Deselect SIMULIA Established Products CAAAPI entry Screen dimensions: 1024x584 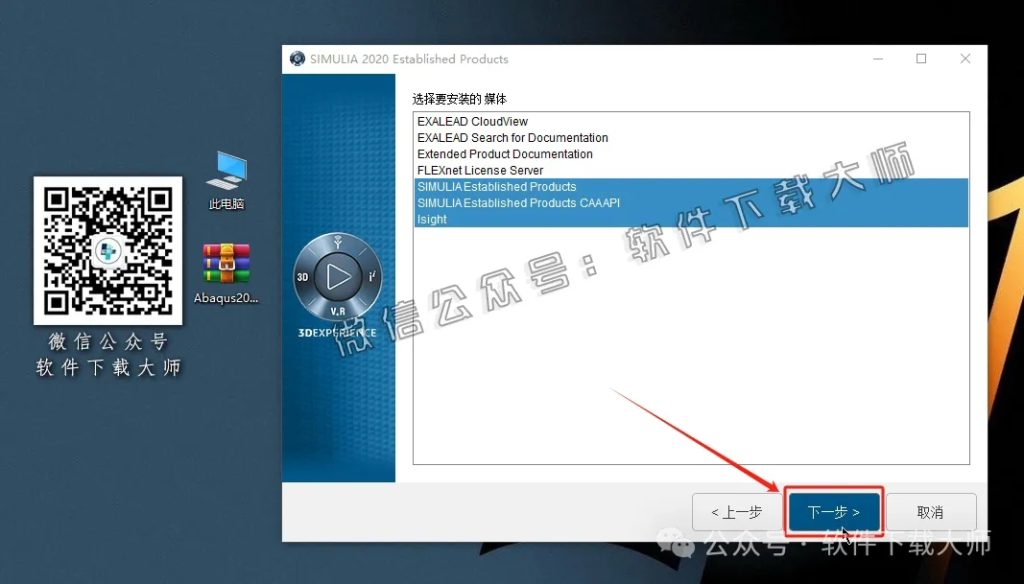tap(518, 203)
